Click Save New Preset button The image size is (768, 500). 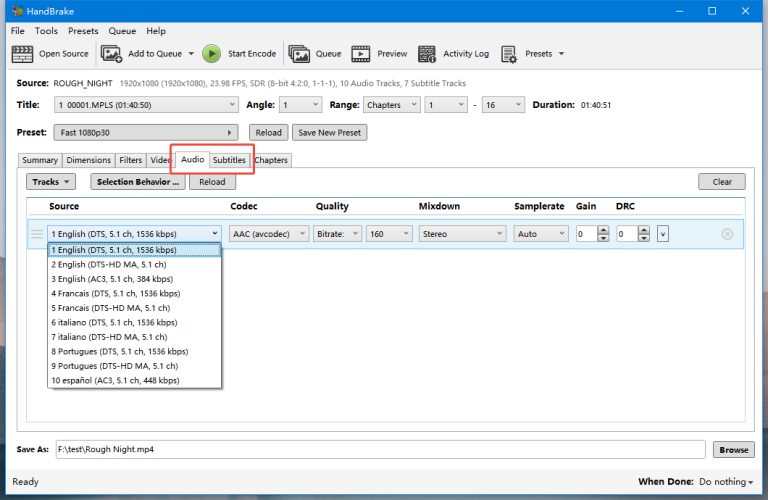point(330,133)
